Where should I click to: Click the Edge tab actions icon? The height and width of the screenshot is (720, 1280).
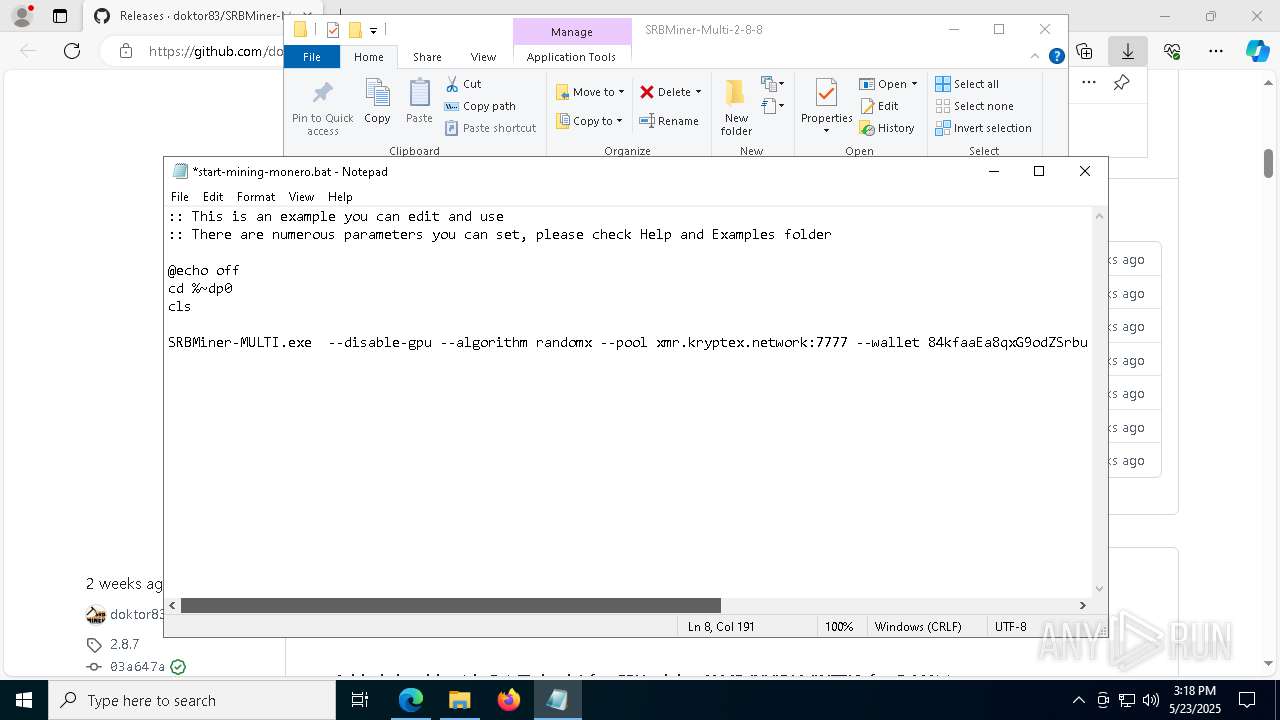pyautogui.click(x=60, y=16)
